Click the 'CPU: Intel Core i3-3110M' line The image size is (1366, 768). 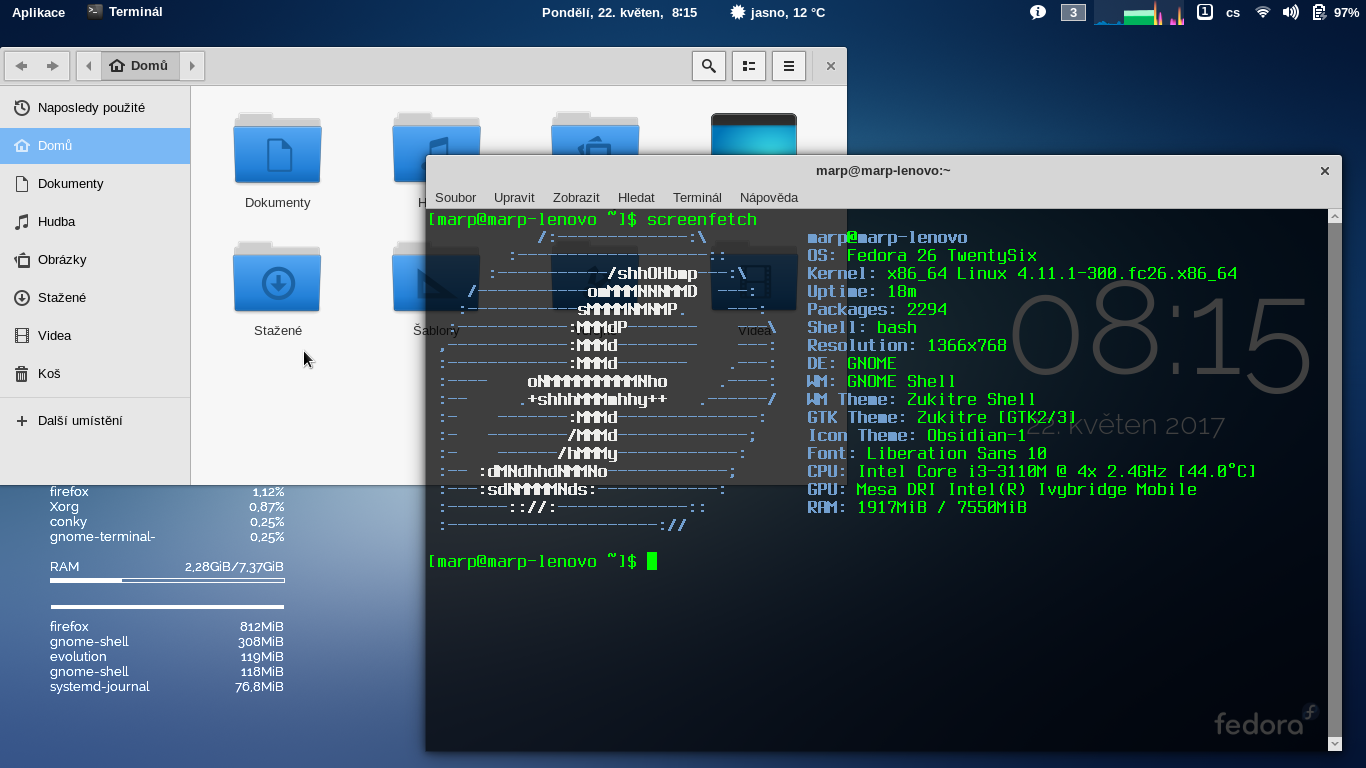(1032, 472)
